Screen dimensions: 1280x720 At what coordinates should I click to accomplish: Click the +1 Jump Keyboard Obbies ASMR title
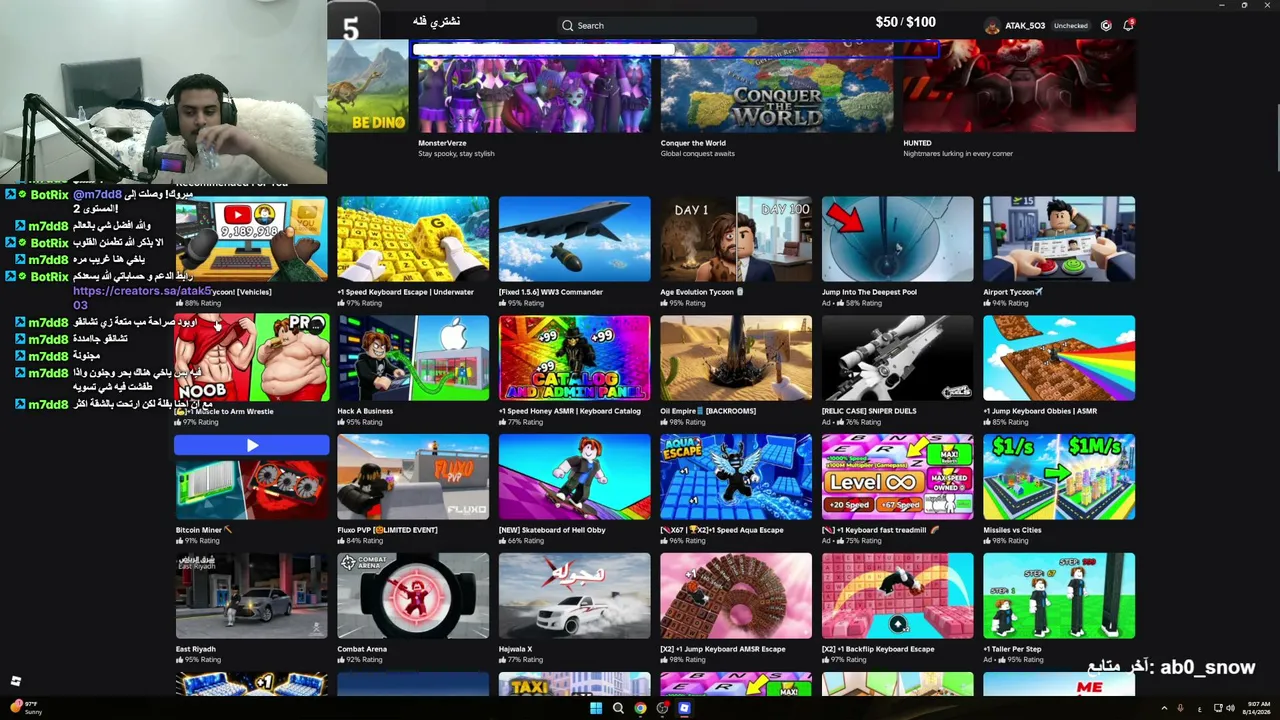(1040, 411)
